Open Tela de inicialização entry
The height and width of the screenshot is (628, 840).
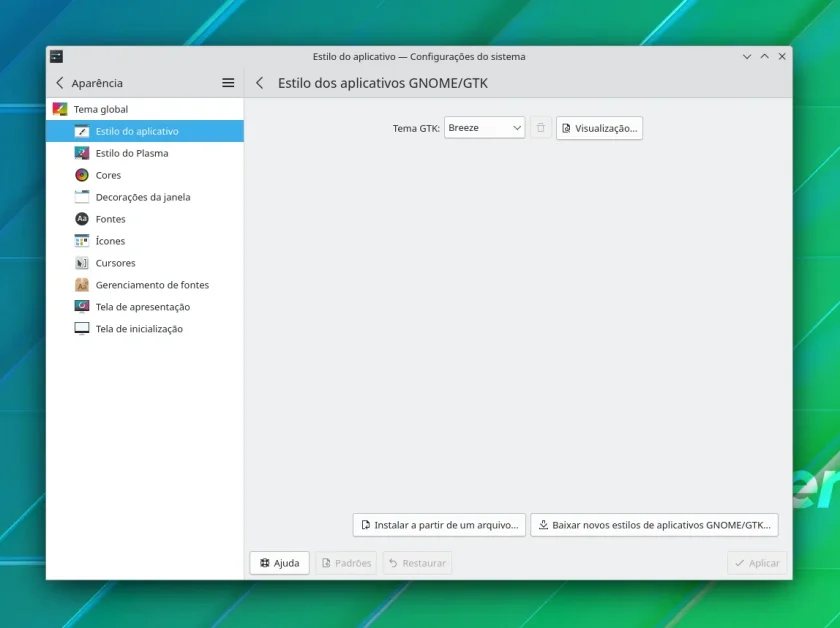145,329
